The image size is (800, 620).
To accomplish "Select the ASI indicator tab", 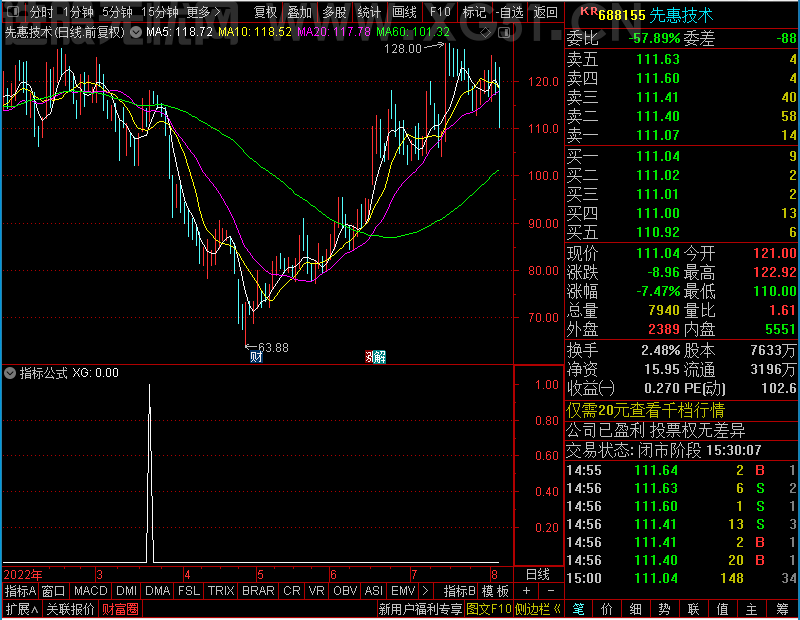I will tap(373, 591).
